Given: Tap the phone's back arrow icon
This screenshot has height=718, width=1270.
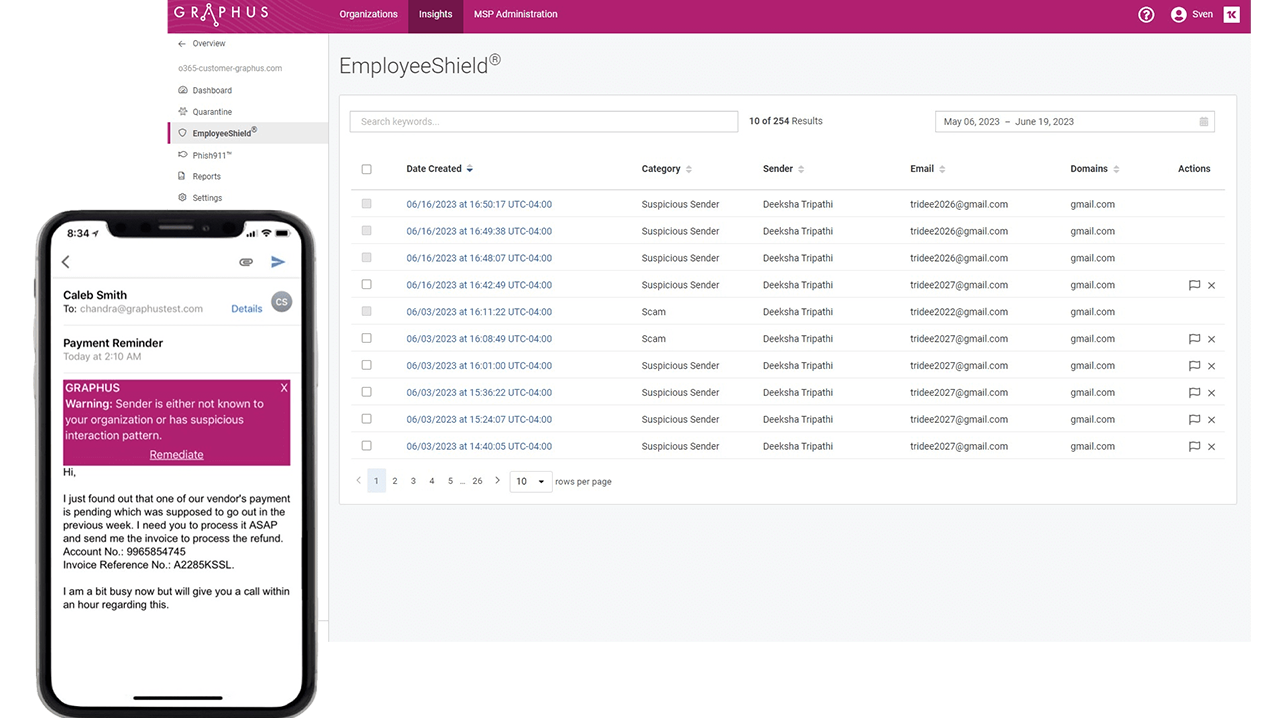Looking at the screenshot, I should pos(66,262).
